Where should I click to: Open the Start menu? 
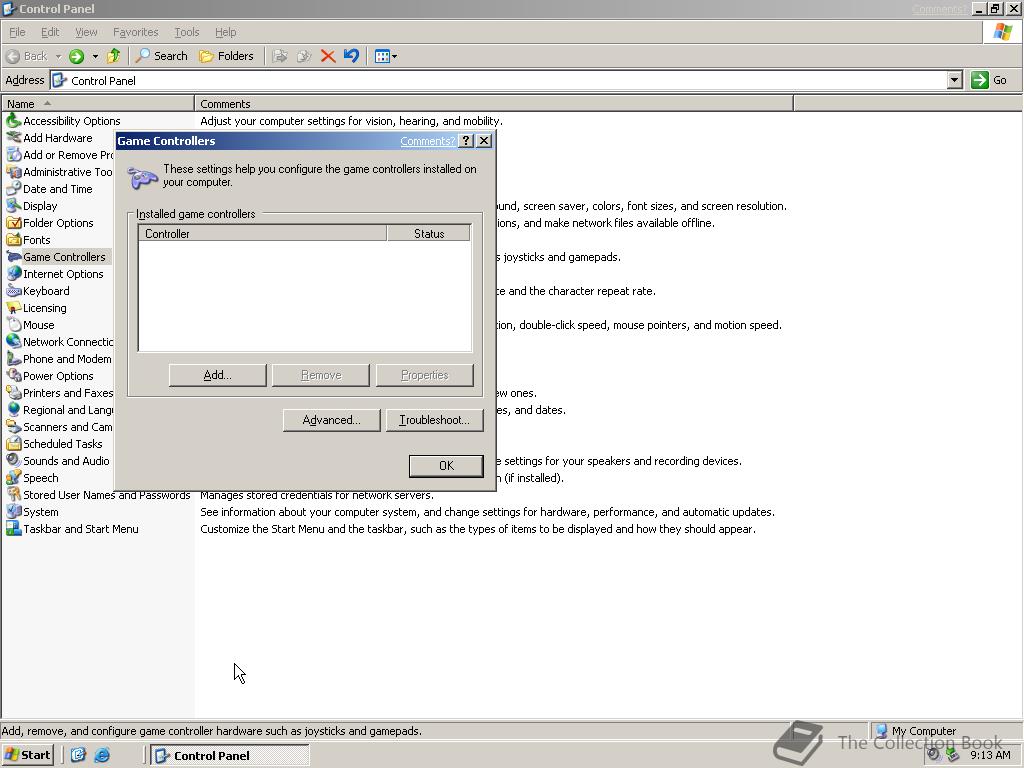28,756
